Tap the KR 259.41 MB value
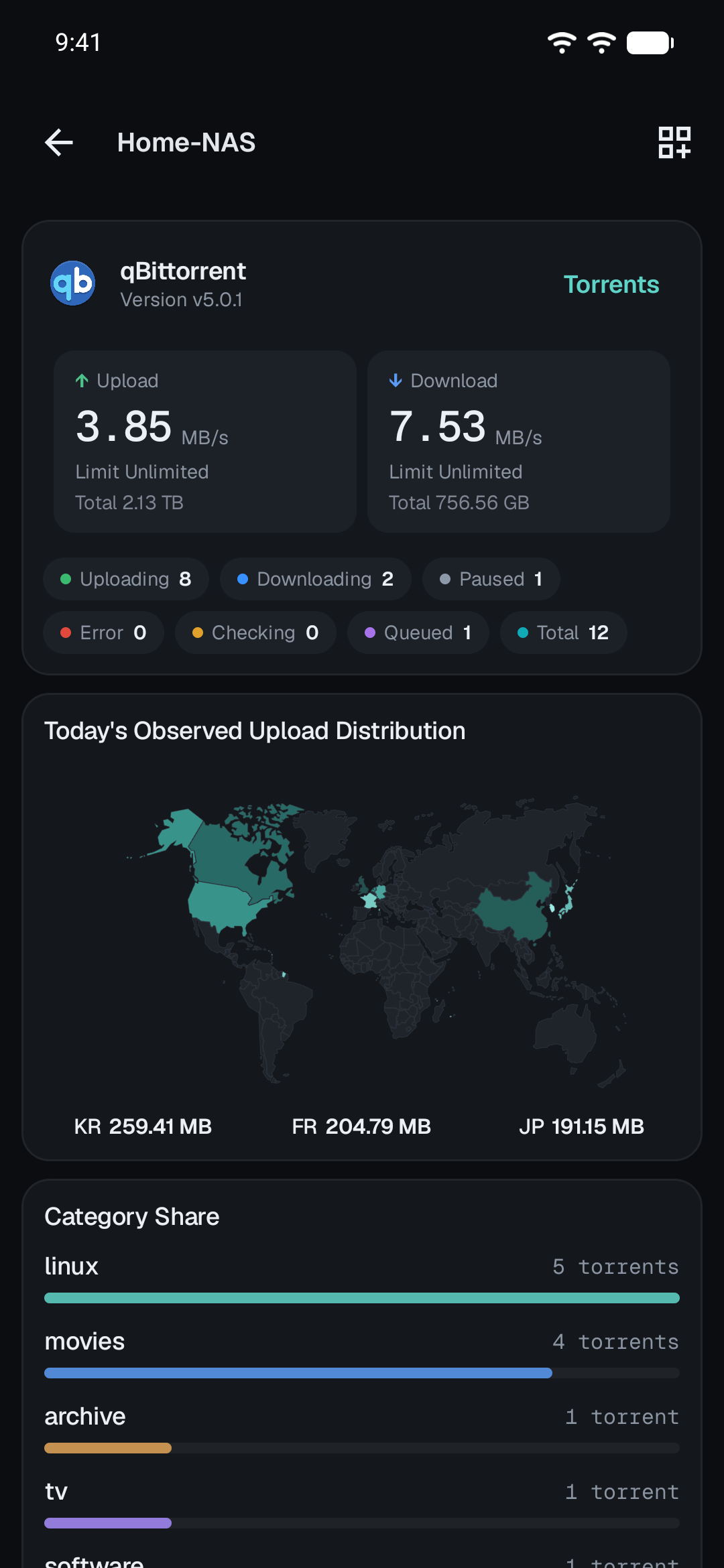Screen dimensions: 724x1568 coord(143,1126)
